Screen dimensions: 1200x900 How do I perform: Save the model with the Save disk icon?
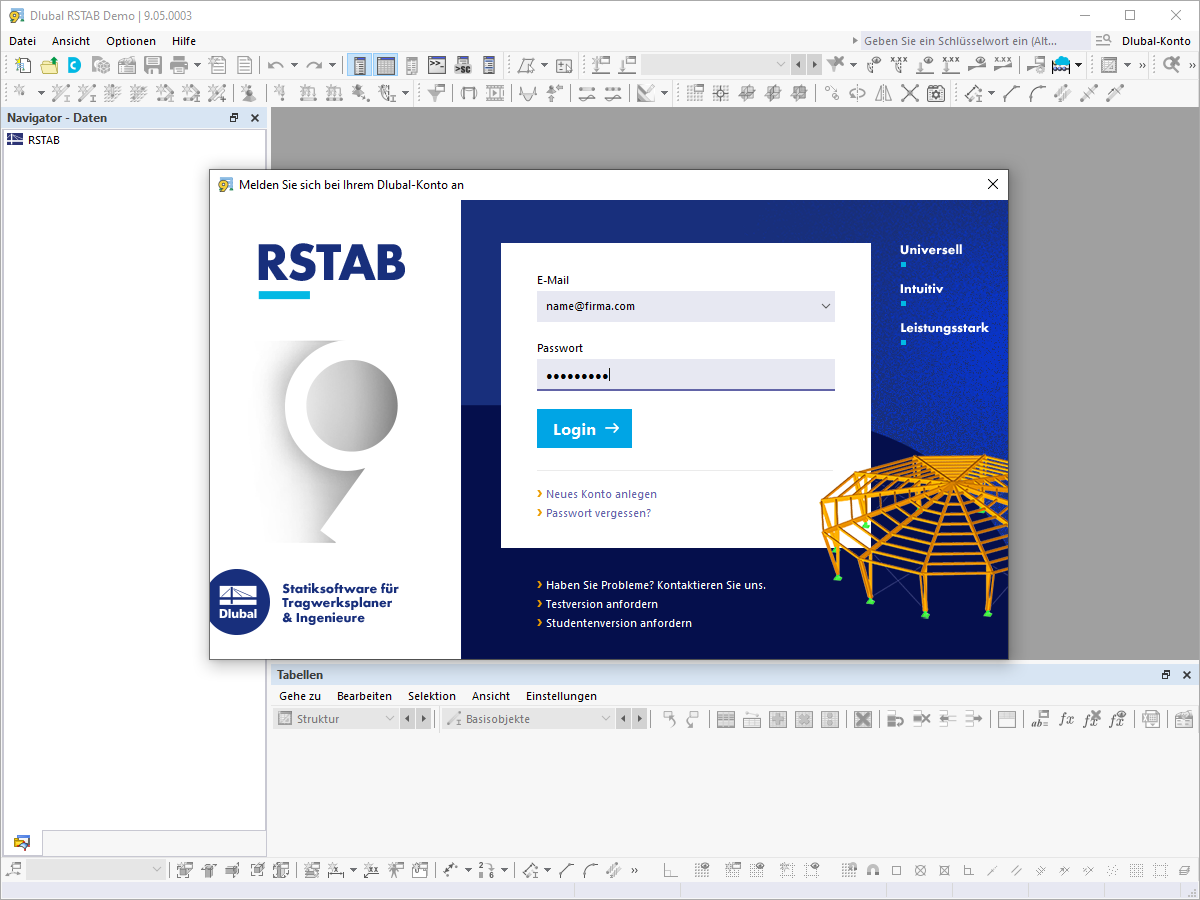click(x=152, y=64)
